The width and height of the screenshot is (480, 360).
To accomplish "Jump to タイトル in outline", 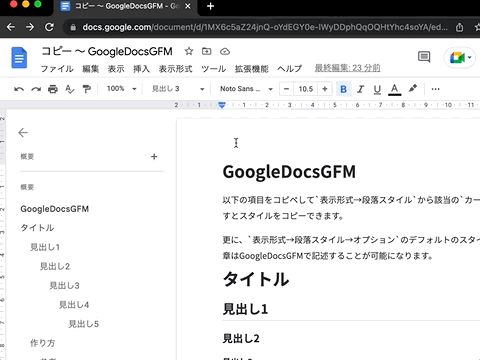I will [37, 228].
